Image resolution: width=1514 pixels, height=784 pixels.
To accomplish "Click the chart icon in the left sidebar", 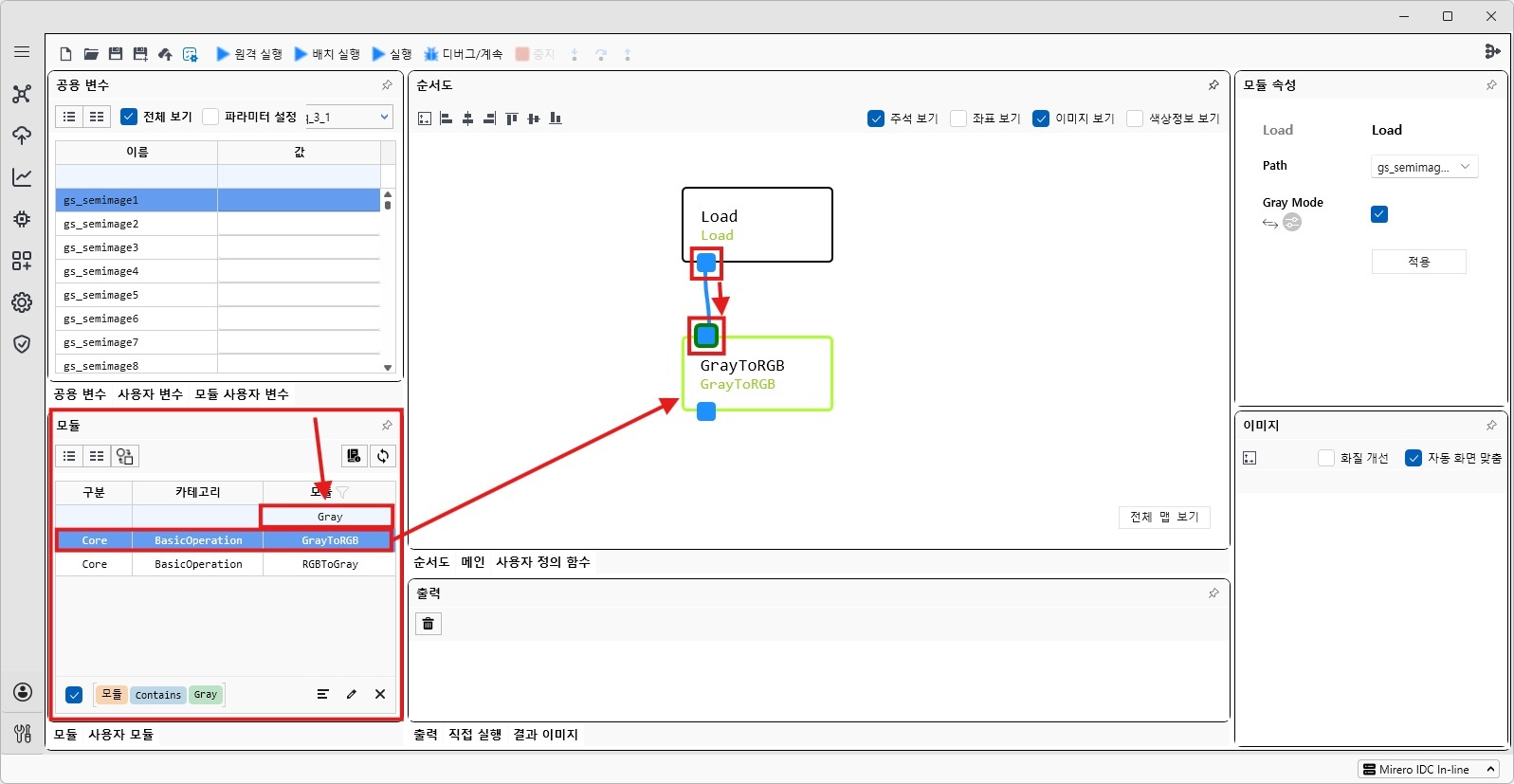I will (22, 177).
